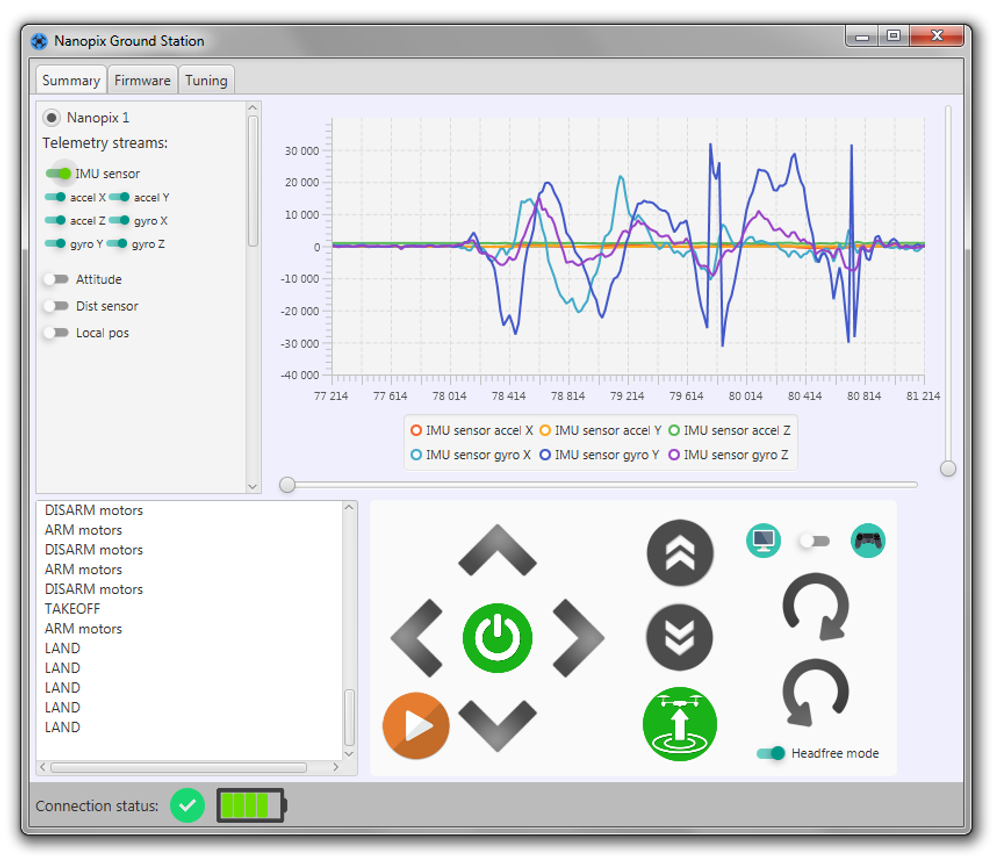Click the backward down-arrow direction control
Viewport: 1000px width, 865px height.
pyautogui.click(x=497, y=724)
